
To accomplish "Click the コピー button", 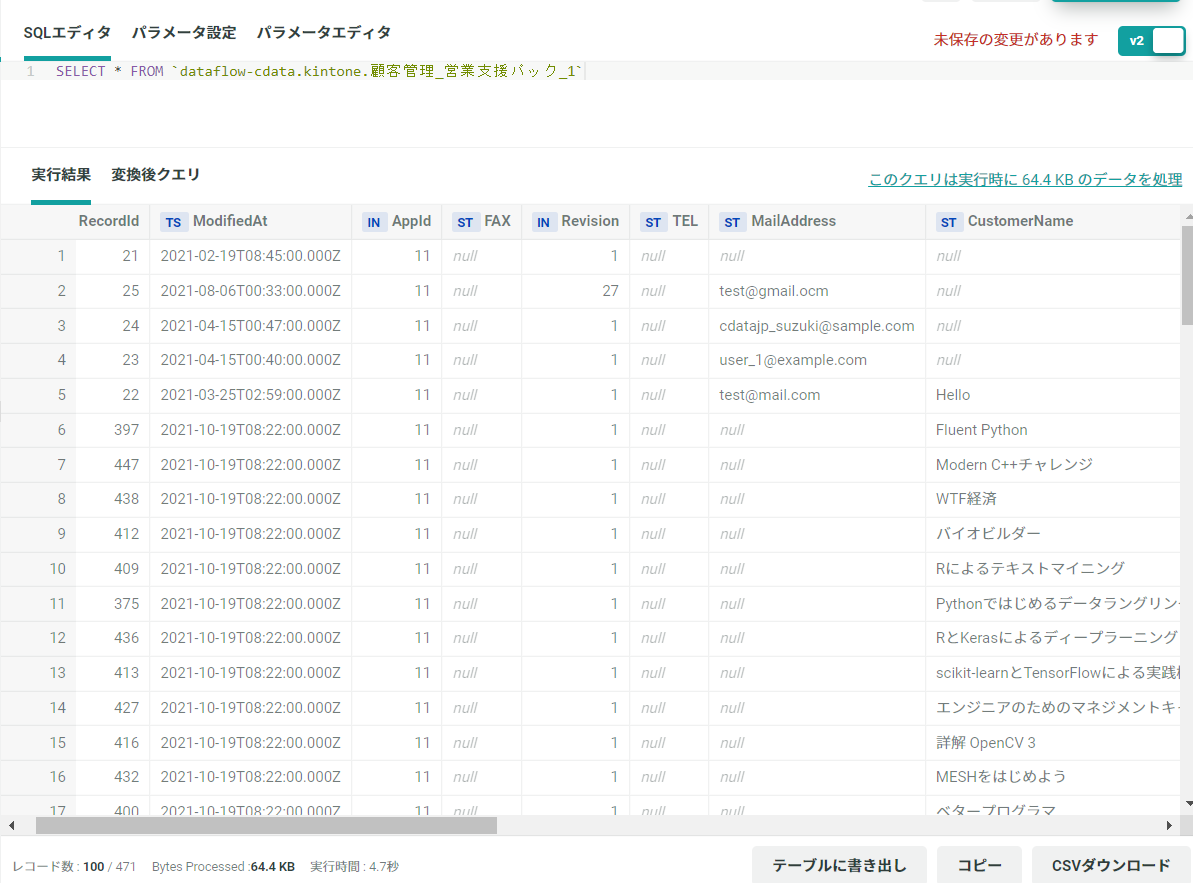I will [x=979, y=866].
